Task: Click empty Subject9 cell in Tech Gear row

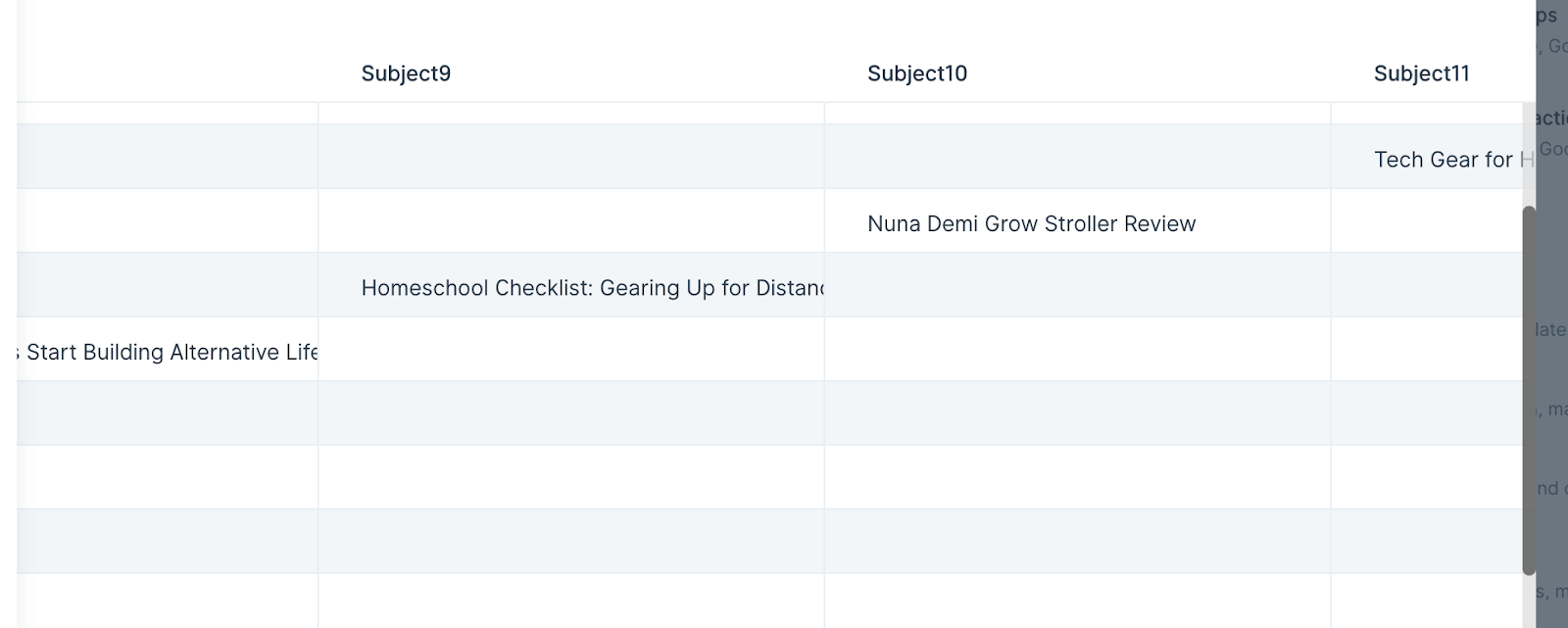Action: coord(571,157)
